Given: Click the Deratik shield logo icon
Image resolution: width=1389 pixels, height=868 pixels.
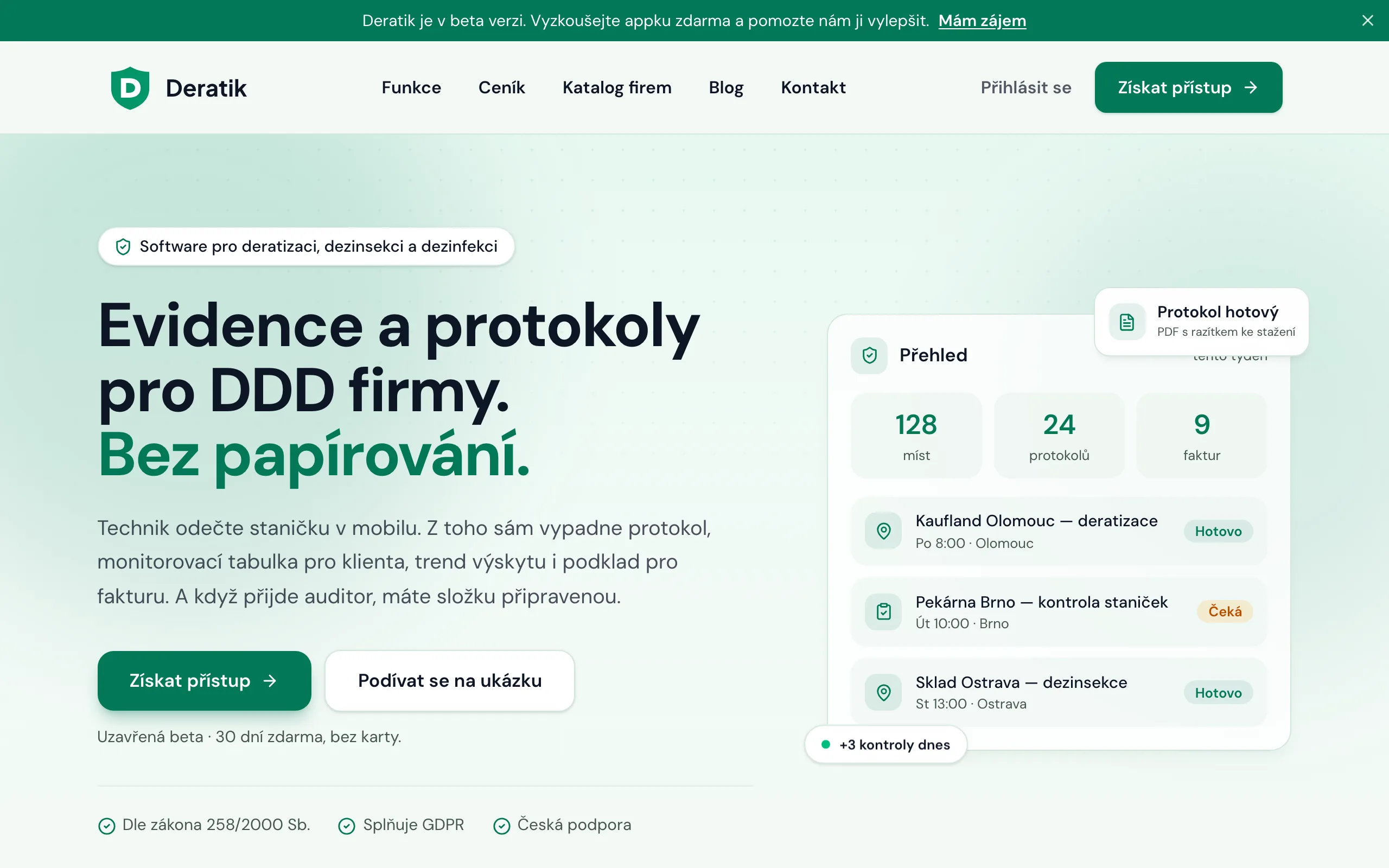Looking at the screenshot, I should coord(130,88).
